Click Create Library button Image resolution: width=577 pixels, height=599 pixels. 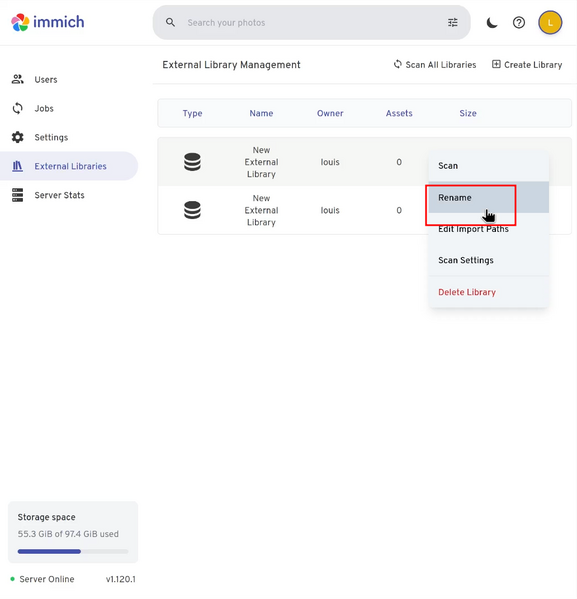(x=527, y=65)
